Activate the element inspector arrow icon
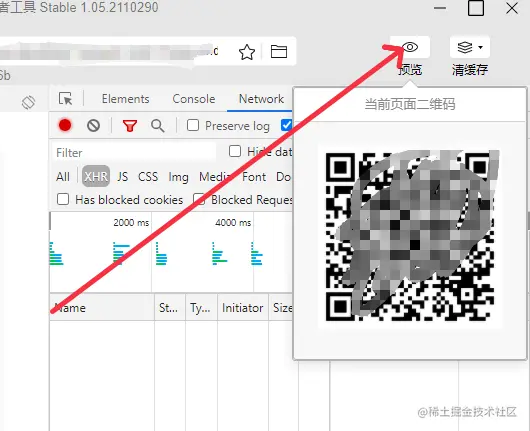Viewport: 530px width, 431px height. (65, 99)
